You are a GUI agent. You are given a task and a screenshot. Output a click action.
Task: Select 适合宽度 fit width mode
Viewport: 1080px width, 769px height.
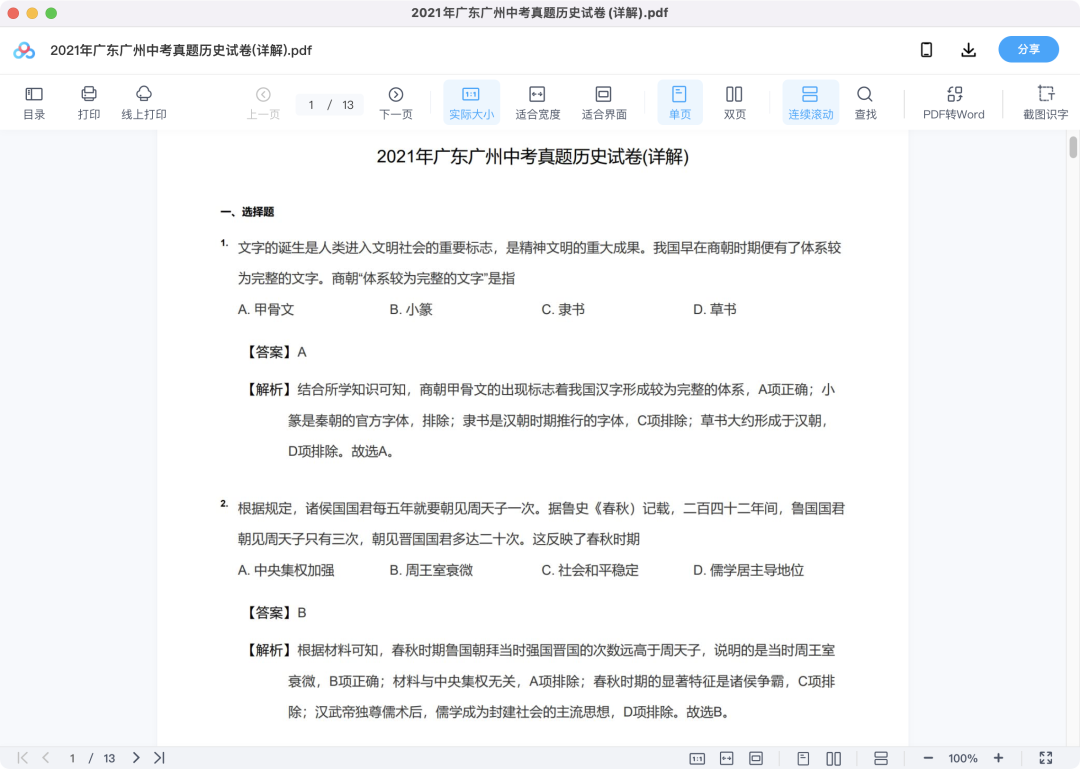point(537,103)
